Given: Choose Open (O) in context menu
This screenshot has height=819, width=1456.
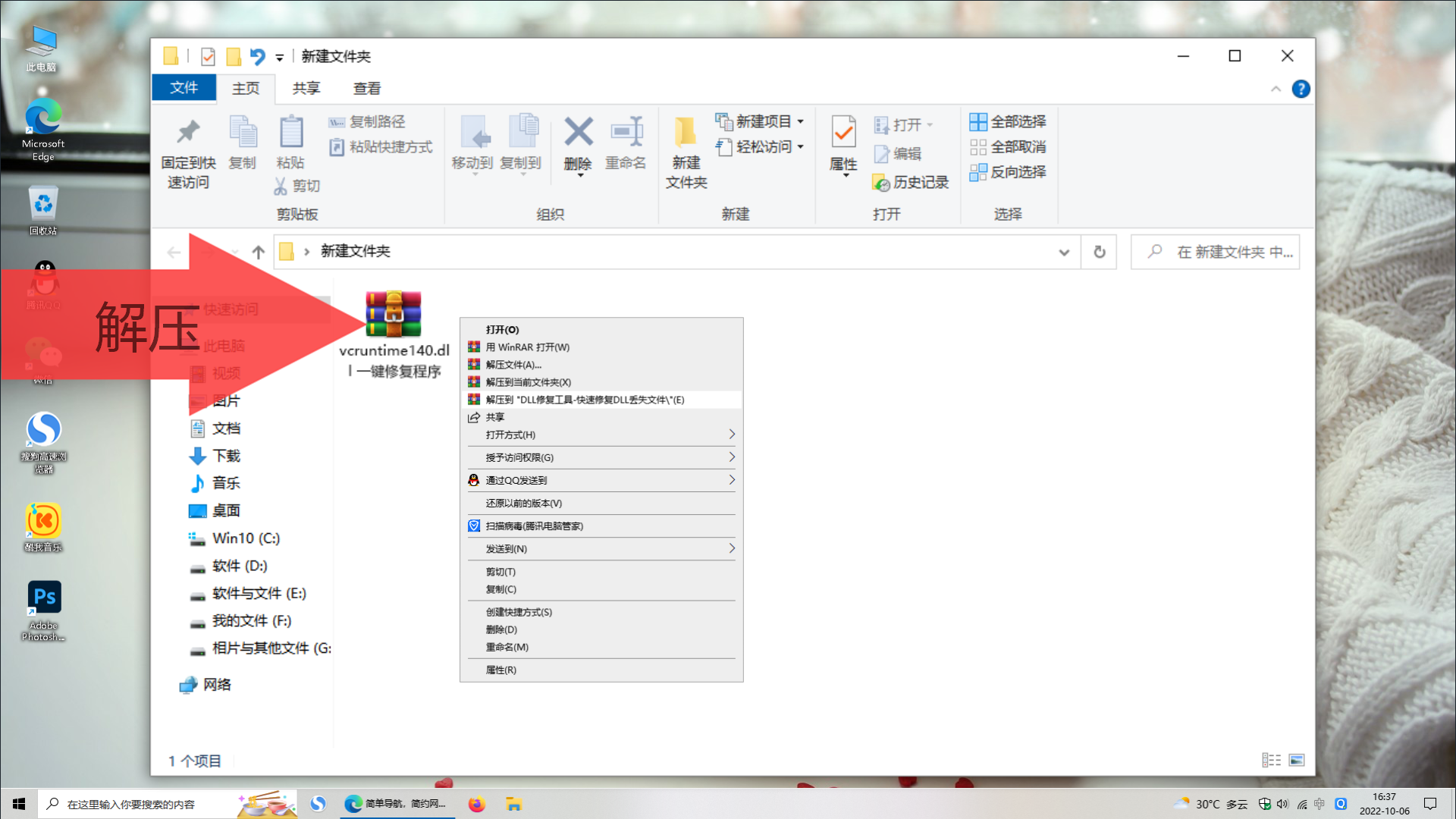Looking at the screenshot, I should [x=601, y=330].
